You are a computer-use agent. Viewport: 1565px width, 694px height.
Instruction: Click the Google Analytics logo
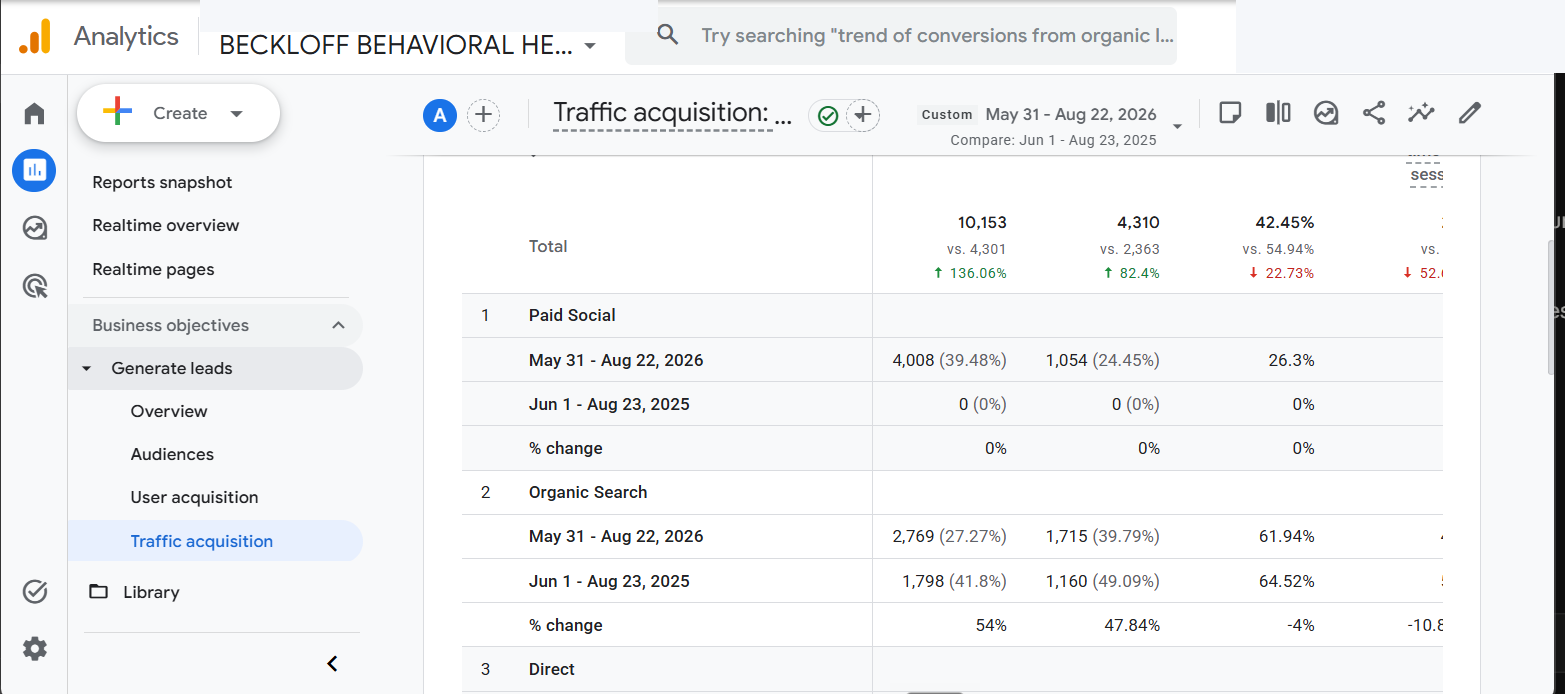click(35, 37)
